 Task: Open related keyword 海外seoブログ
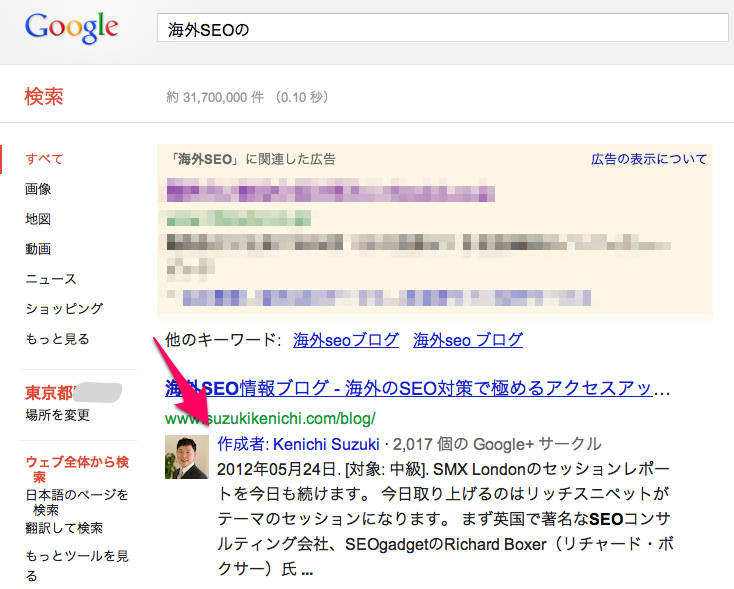click(346, 340)
